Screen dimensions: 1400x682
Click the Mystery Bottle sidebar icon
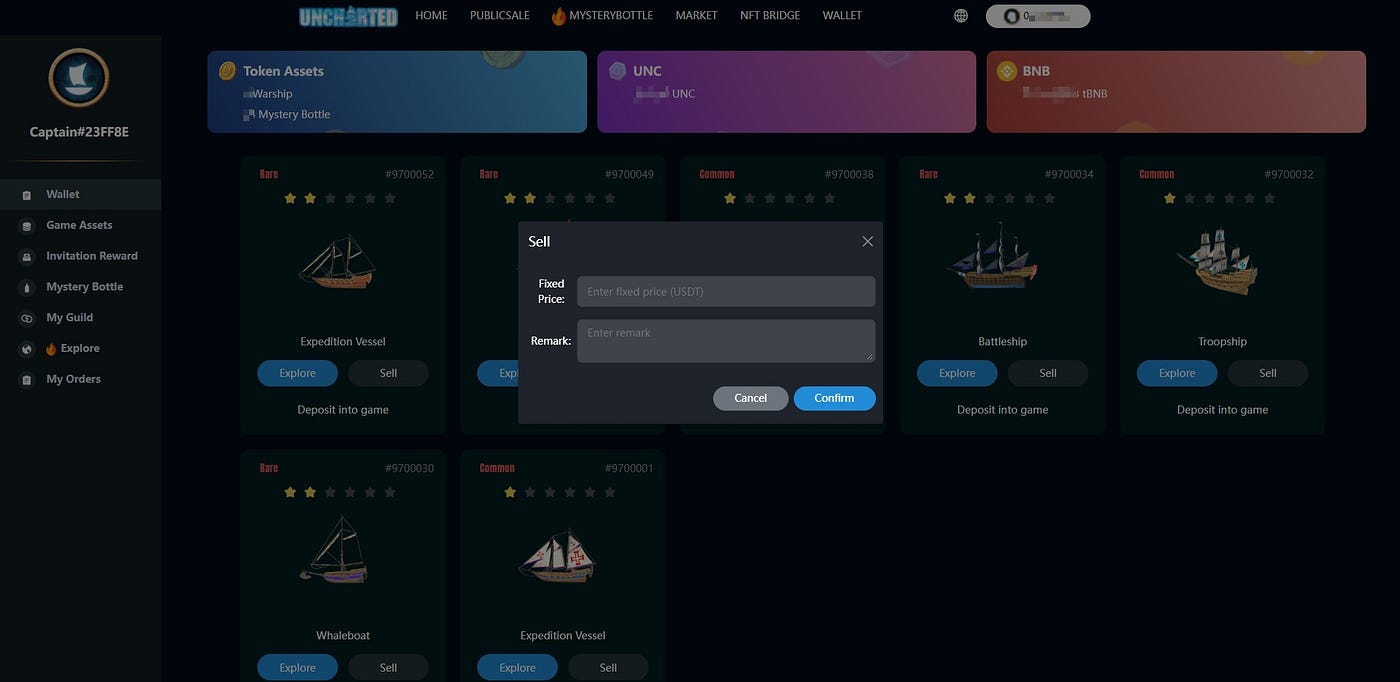click(27, 288)
